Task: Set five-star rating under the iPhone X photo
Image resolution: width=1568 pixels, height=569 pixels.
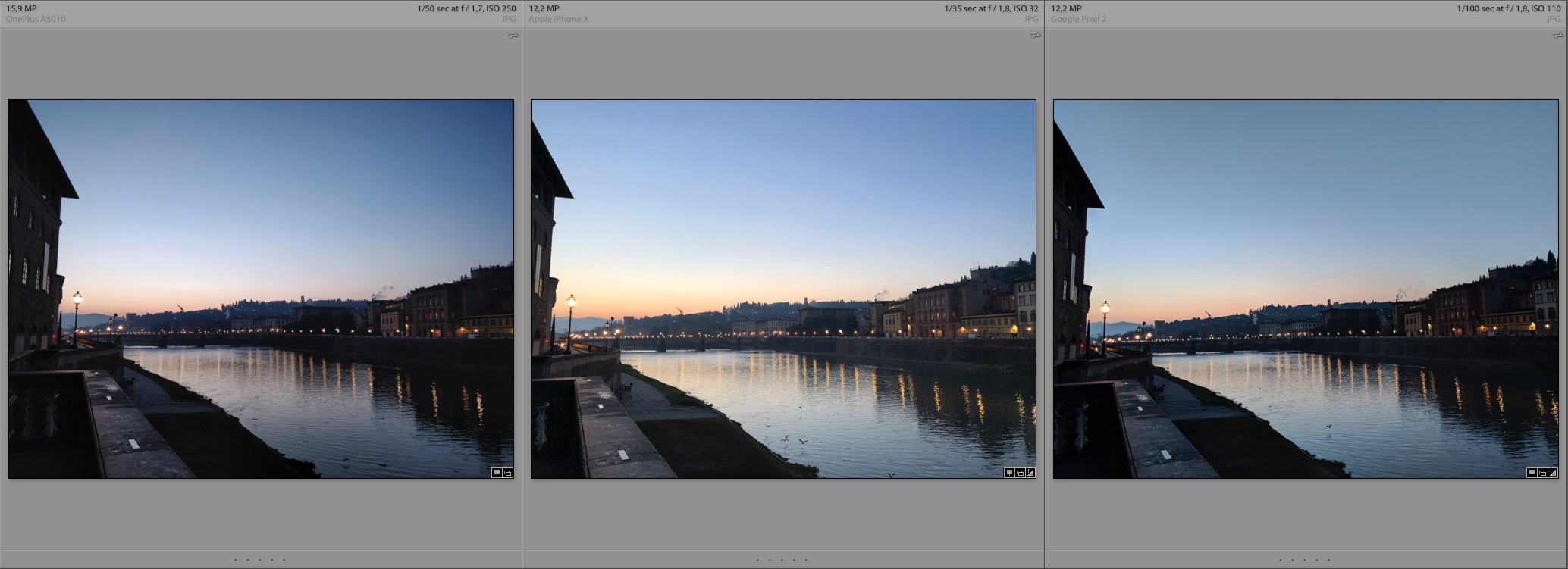Action: 807,560
